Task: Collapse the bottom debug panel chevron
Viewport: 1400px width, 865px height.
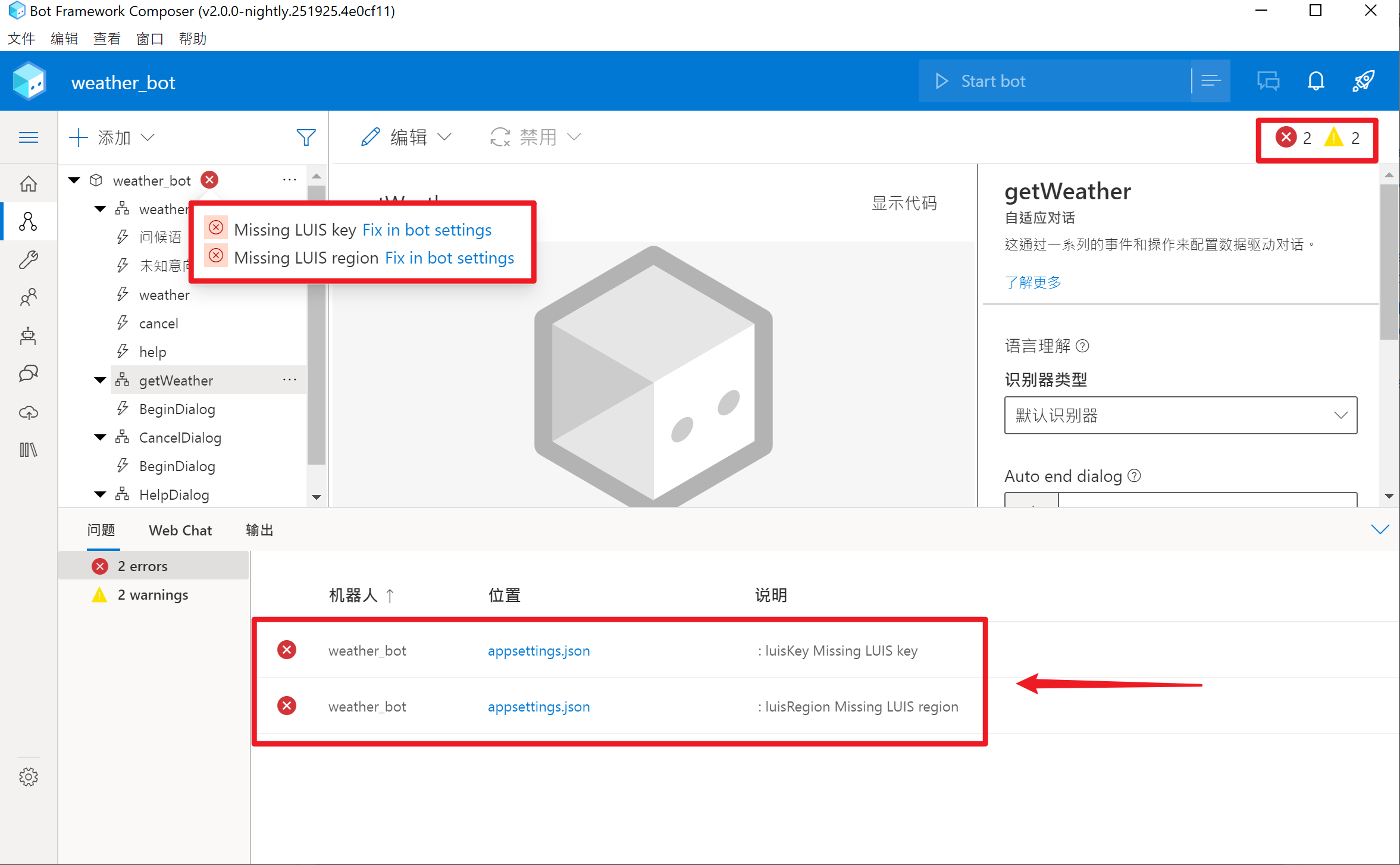Action: [x=1379, y=529]
